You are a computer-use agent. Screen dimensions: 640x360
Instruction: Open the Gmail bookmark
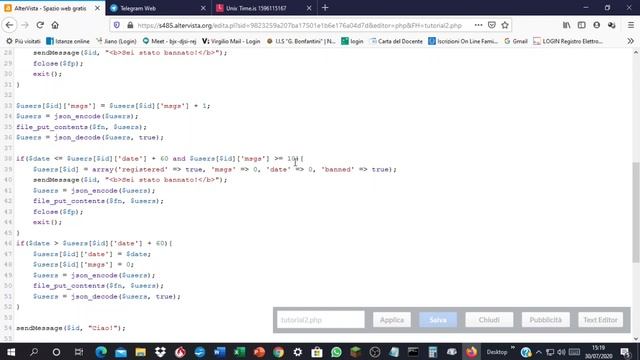(x=516, y=41)
